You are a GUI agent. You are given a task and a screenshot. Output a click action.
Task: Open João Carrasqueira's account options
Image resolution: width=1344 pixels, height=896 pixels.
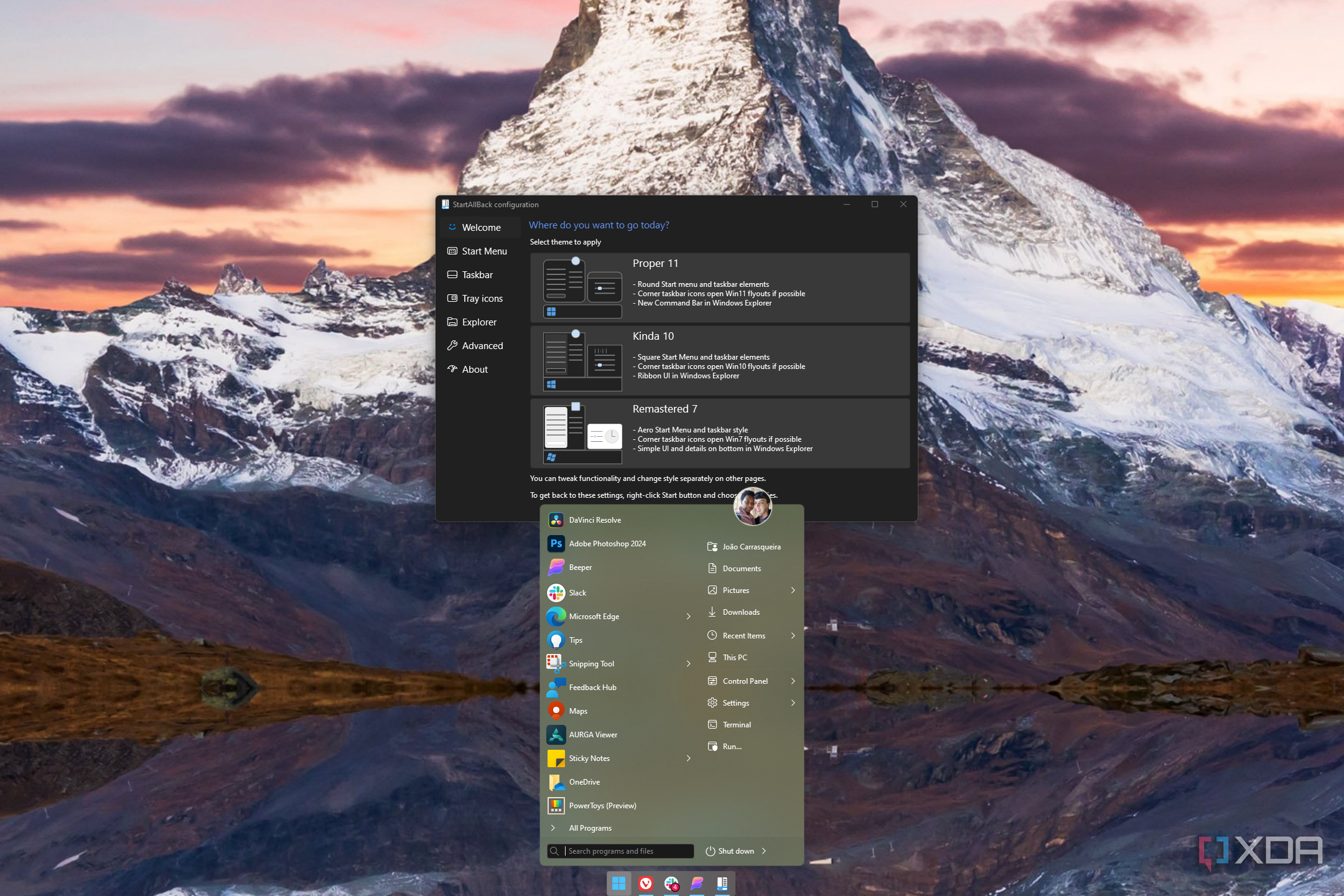[x=751, y=546]
